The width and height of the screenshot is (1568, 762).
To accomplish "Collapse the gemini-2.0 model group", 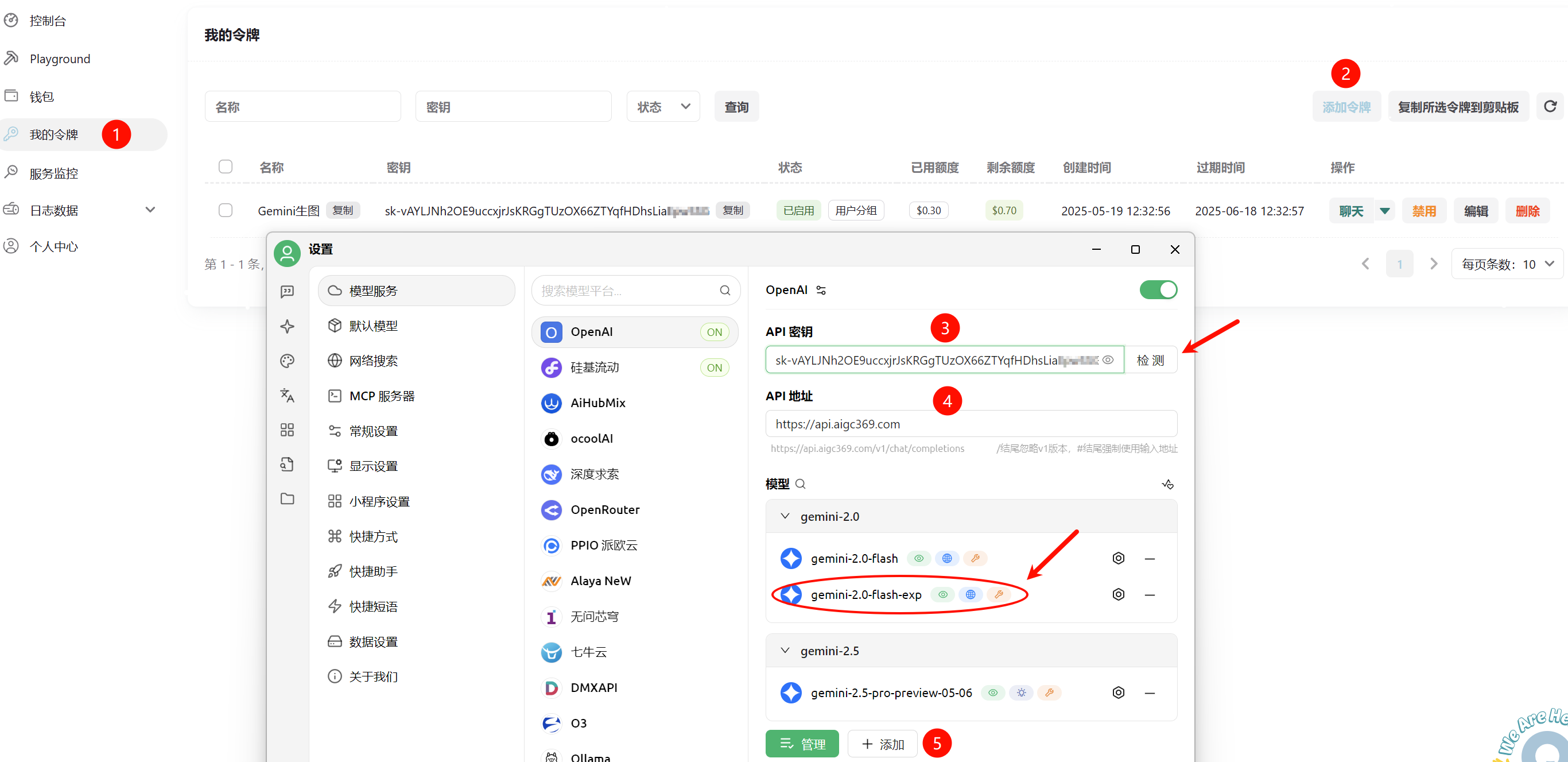I will [785, 516].
